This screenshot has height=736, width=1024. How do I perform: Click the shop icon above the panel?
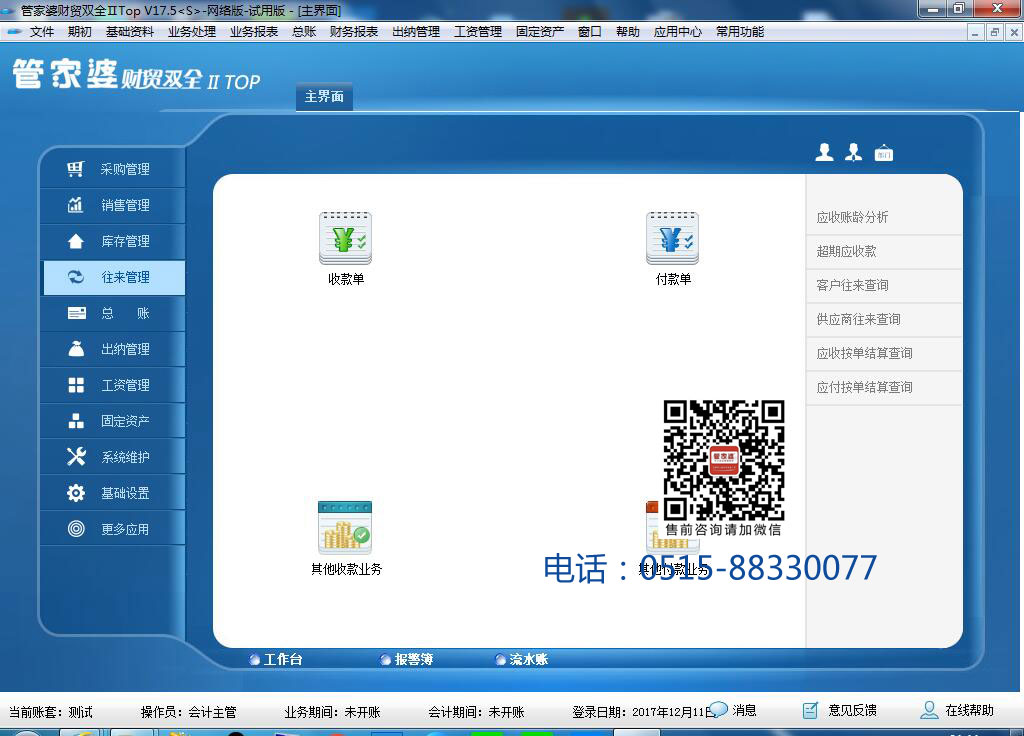(x=884, y=152)
